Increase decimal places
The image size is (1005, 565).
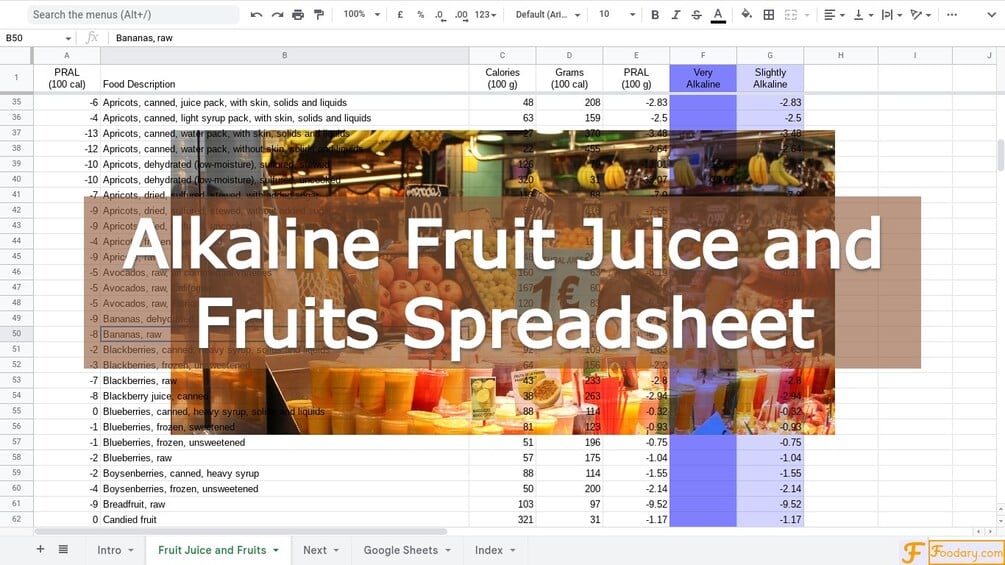(x=461, y=14)
